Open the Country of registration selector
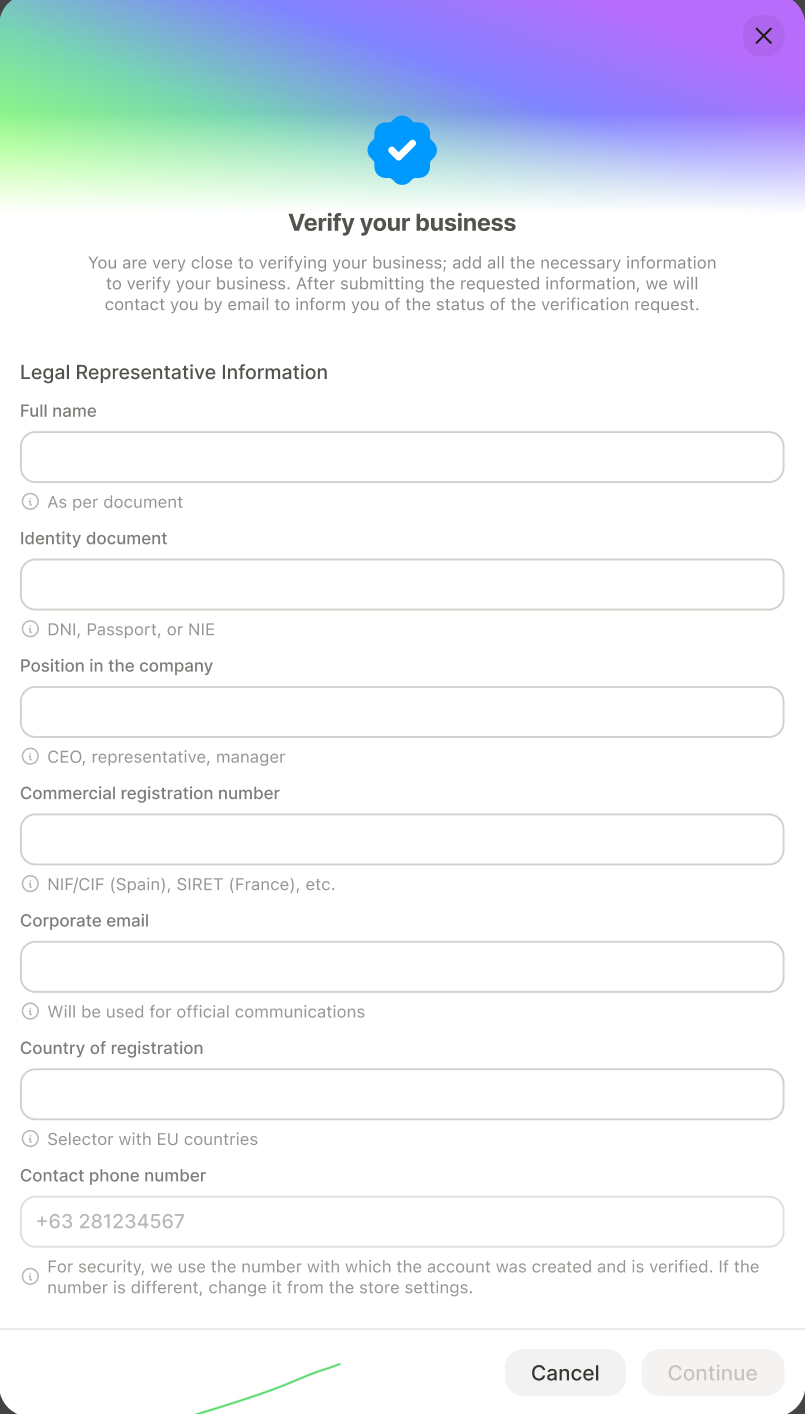The height and width of the screenshot is (1414, 805). click(x=402, y=1094)
